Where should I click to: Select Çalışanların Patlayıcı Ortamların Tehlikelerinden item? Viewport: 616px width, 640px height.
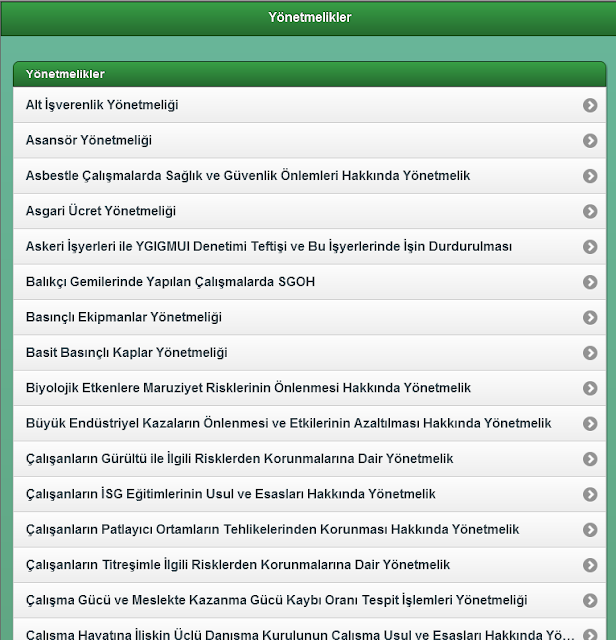(x=309, y=530)
